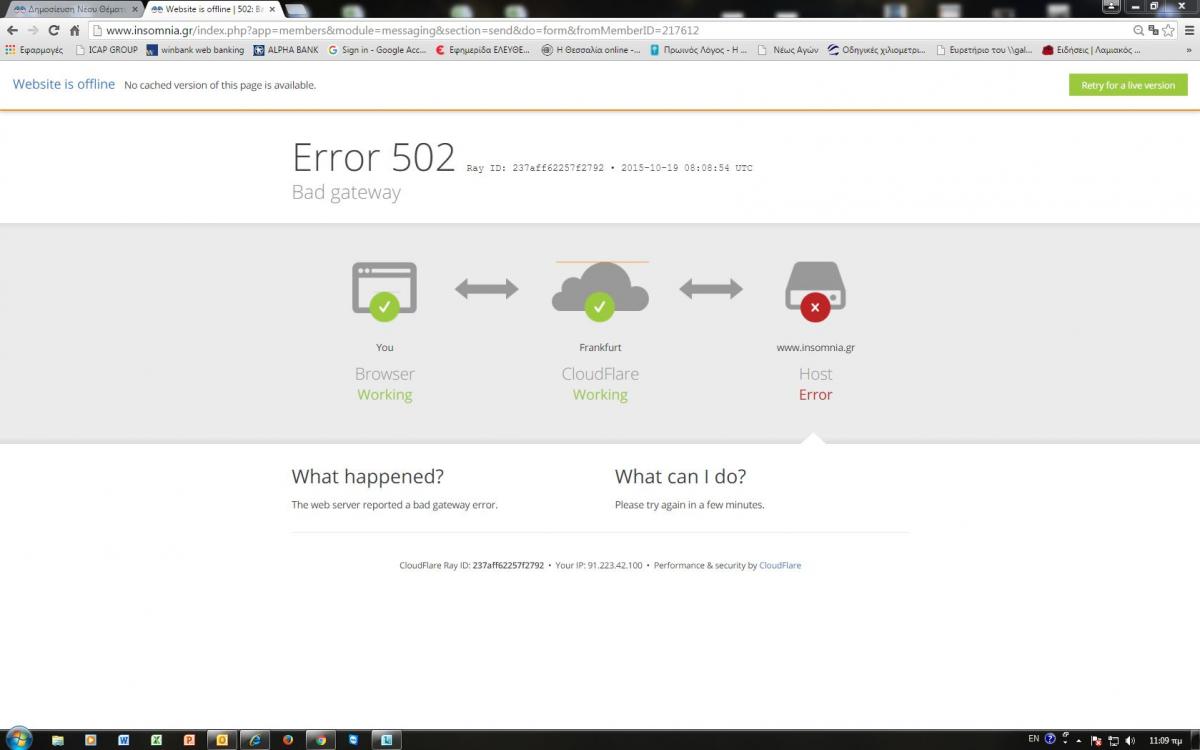Image resolution: width=1200 pixels, height=750 pixels.
Task: Click the What can I do? heading
Action: pos(680,477)
